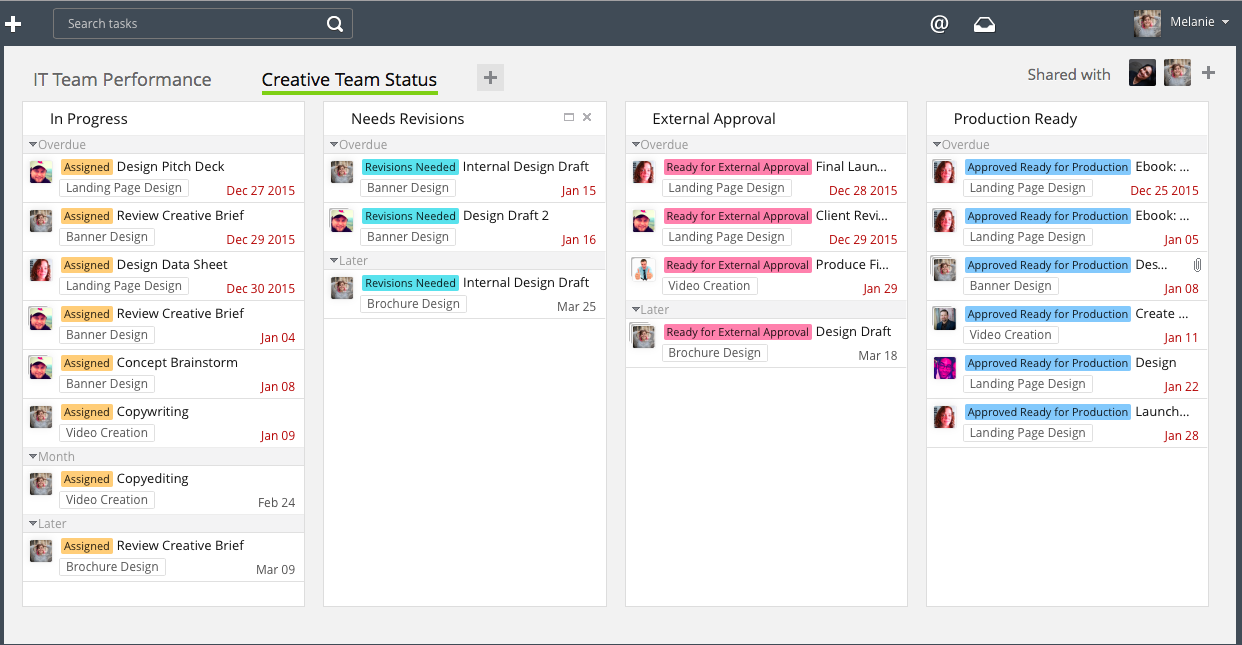Open the Melanie user dropdown menu
This screenshot has width=1242, height=645.
[x=1225, y=23]
